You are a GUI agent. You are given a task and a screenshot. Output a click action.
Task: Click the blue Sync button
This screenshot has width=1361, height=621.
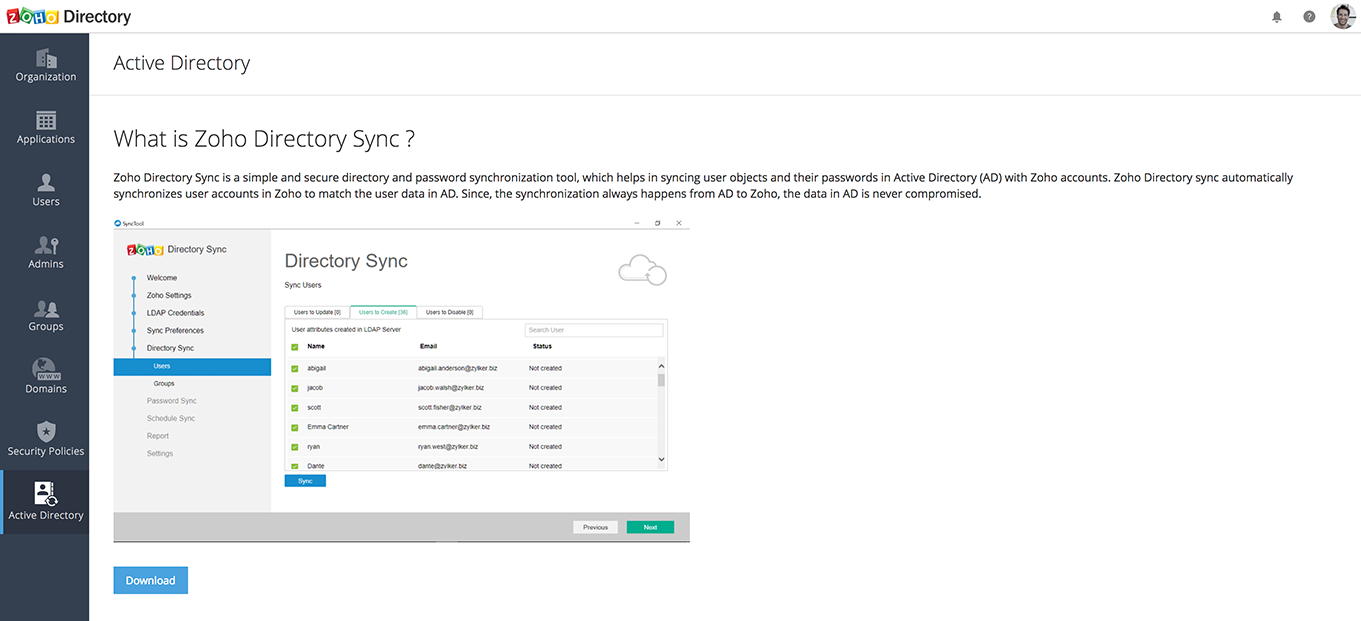coord(305,481)
